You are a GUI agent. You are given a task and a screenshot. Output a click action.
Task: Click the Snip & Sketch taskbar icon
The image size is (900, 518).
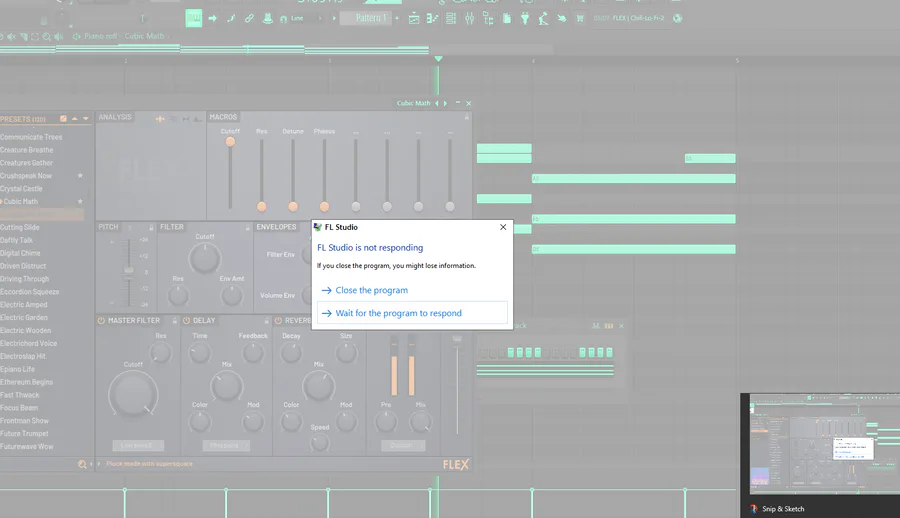754,509
